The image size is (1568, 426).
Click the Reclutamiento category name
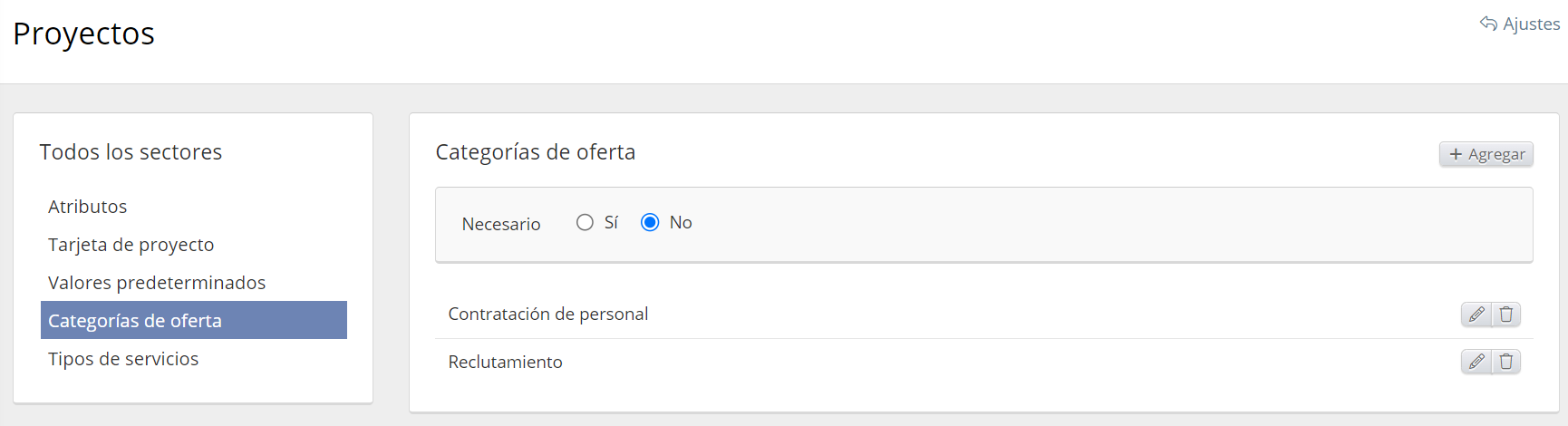pyautogui.click(x=505, y=362)
